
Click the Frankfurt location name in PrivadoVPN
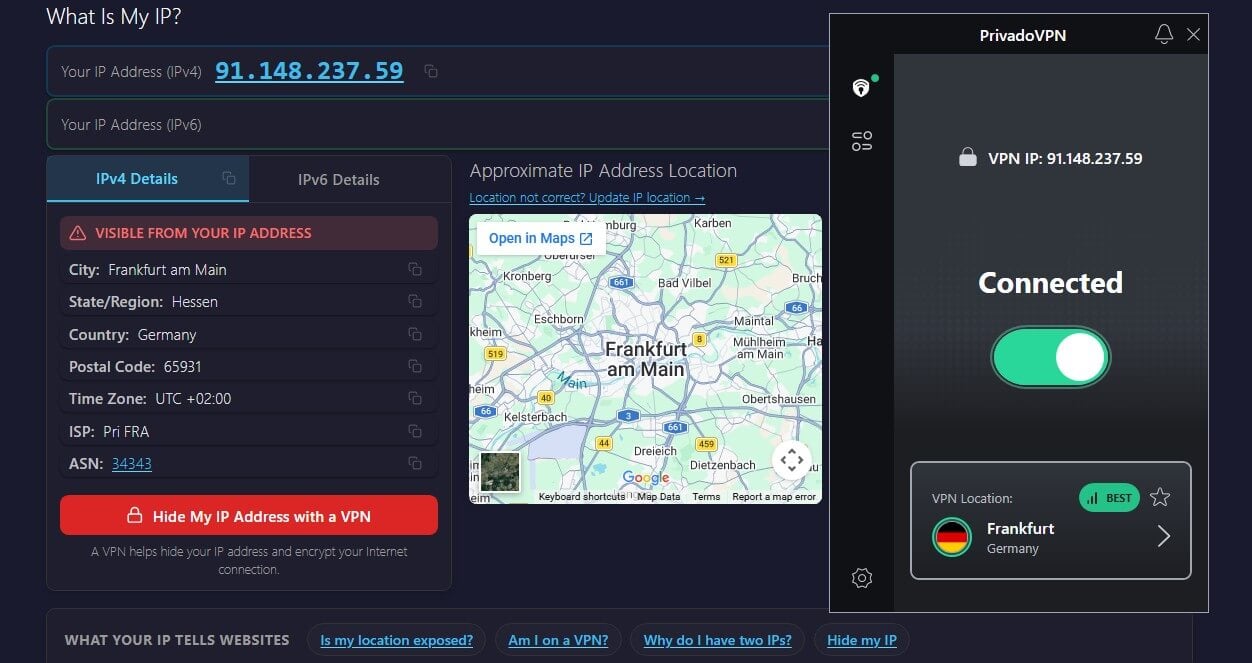pyautogui.click(x=1020, y=528)
